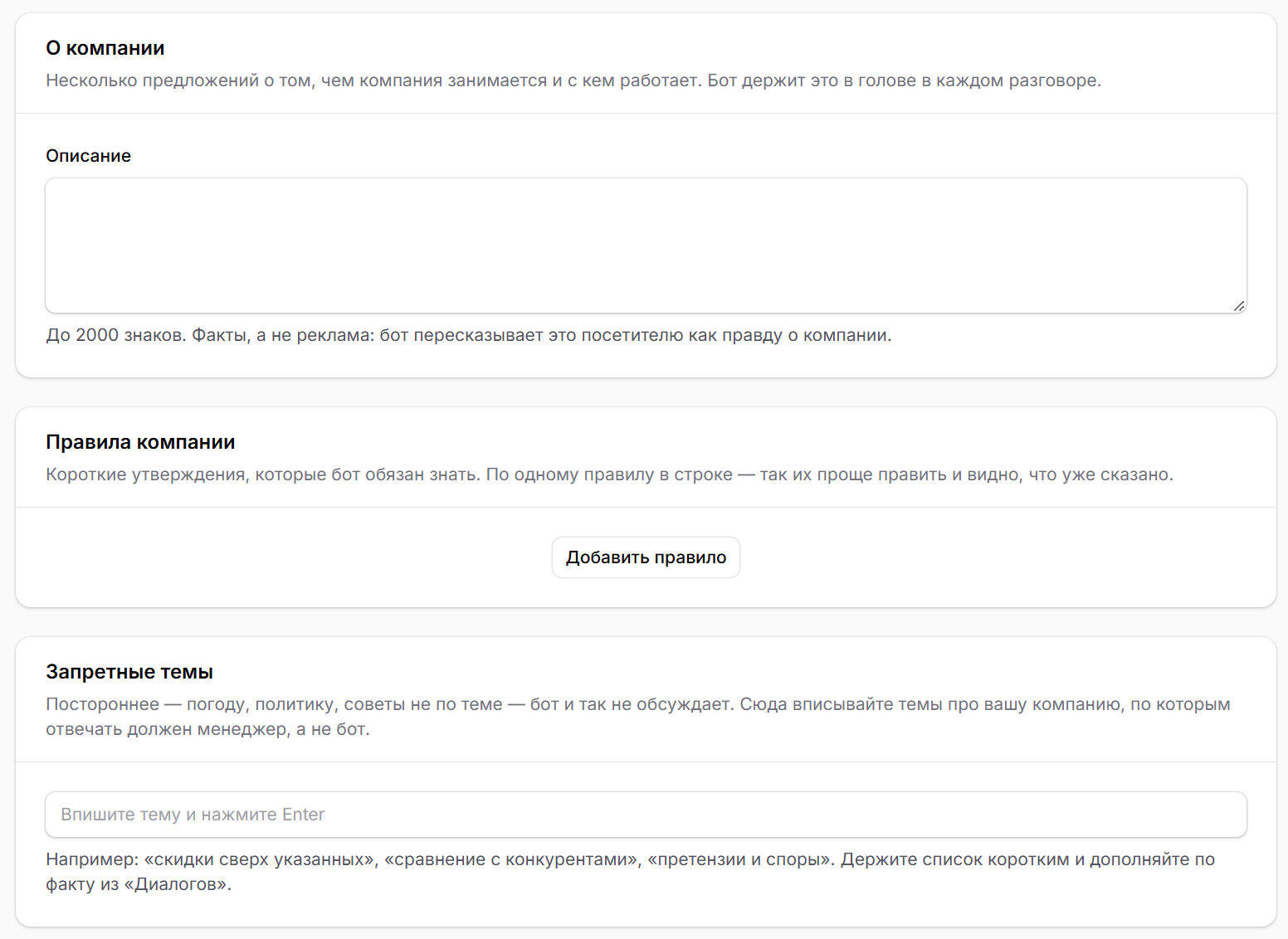Screen dimensions: 1288x939
Task: Click the Описание textarea field
Action: [x=646, y=246]
